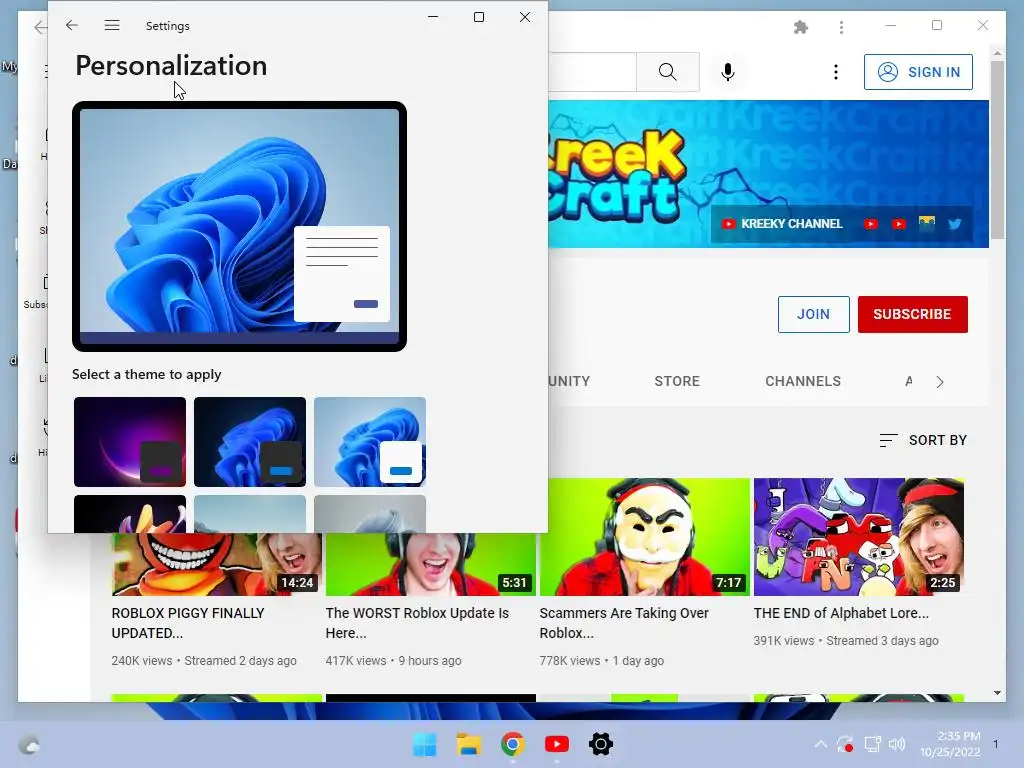Open YouTube three-dot settings menu

(x=835, y=72)
